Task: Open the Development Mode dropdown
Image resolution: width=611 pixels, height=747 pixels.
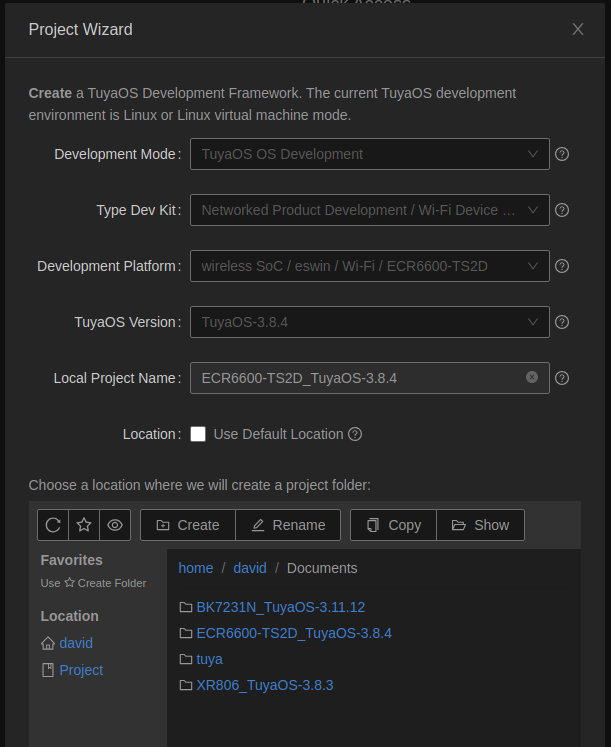Action: pyautogui.click(x=370, y=154)
